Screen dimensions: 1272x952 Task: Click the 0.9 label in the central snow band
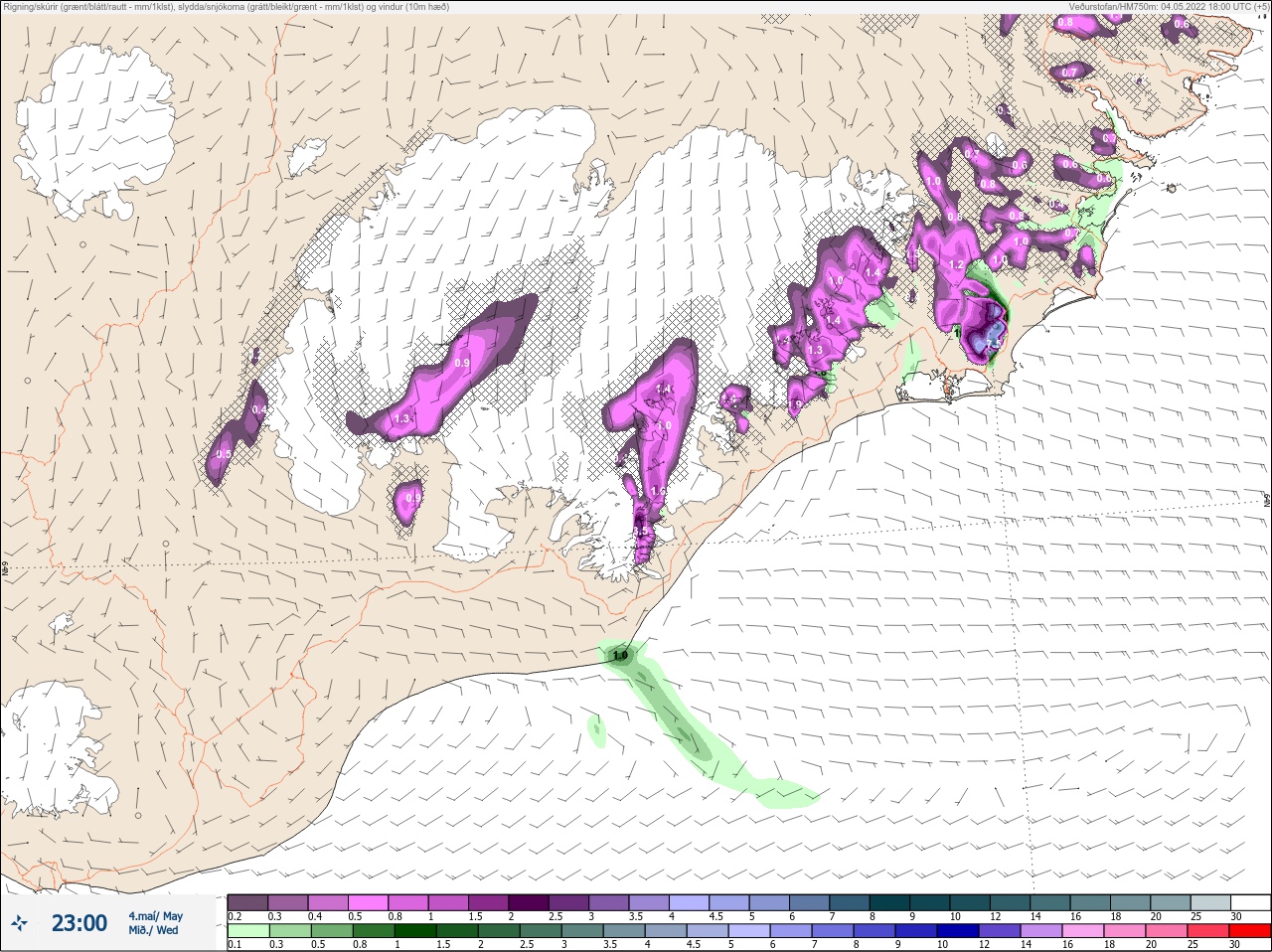coord(462,364)
